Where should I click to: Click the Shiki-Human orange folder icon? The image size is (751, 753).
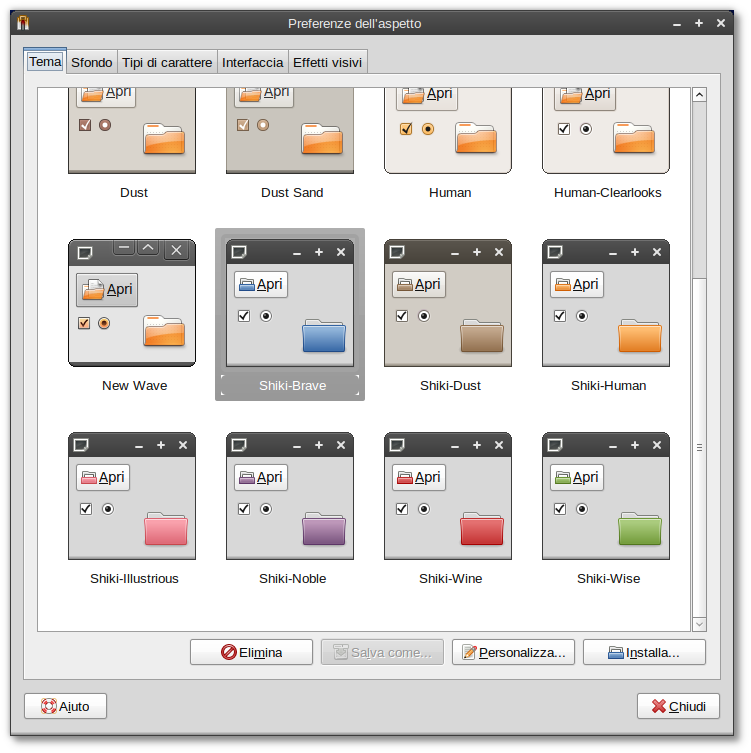click(x=640, y=336)
